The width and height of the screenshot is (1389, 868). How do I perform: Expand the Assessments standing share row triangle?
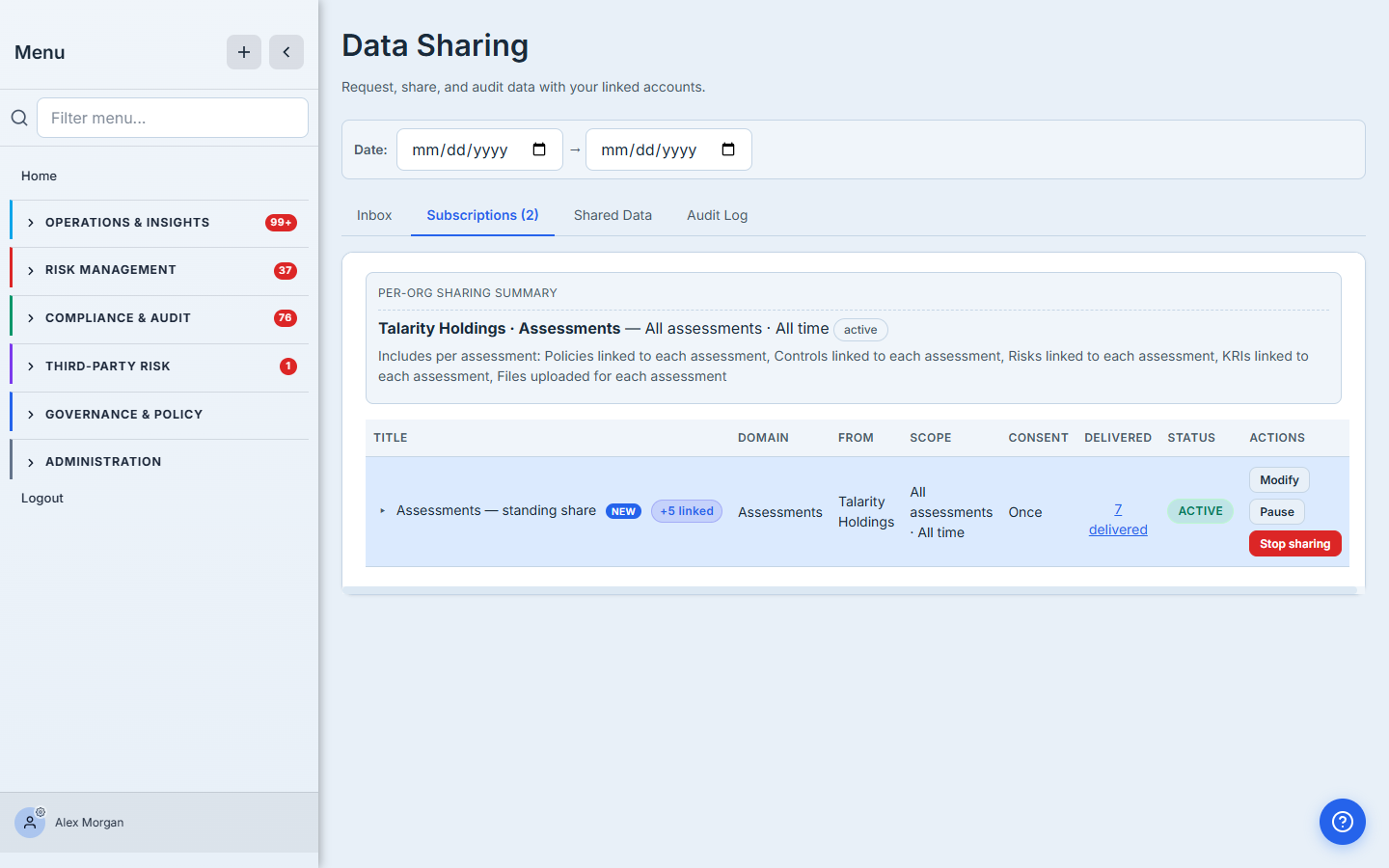pyautogui.click(x=383, y=511)
